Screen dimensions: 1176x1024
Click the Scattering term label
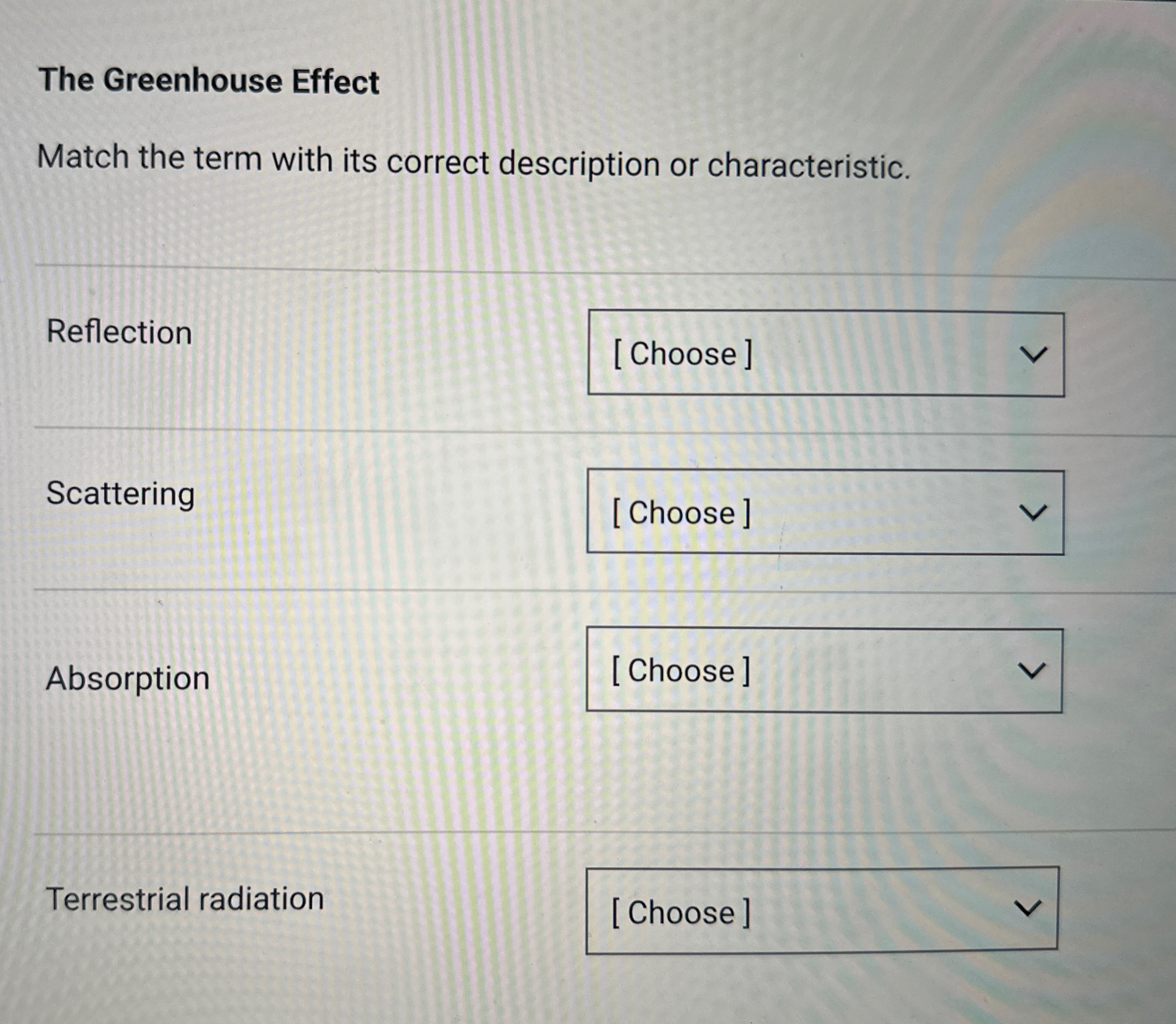pos(120,494)
